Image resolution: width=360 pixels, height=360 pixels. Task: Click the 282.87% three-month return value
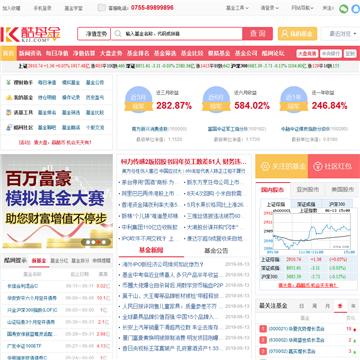pos(174,106)
